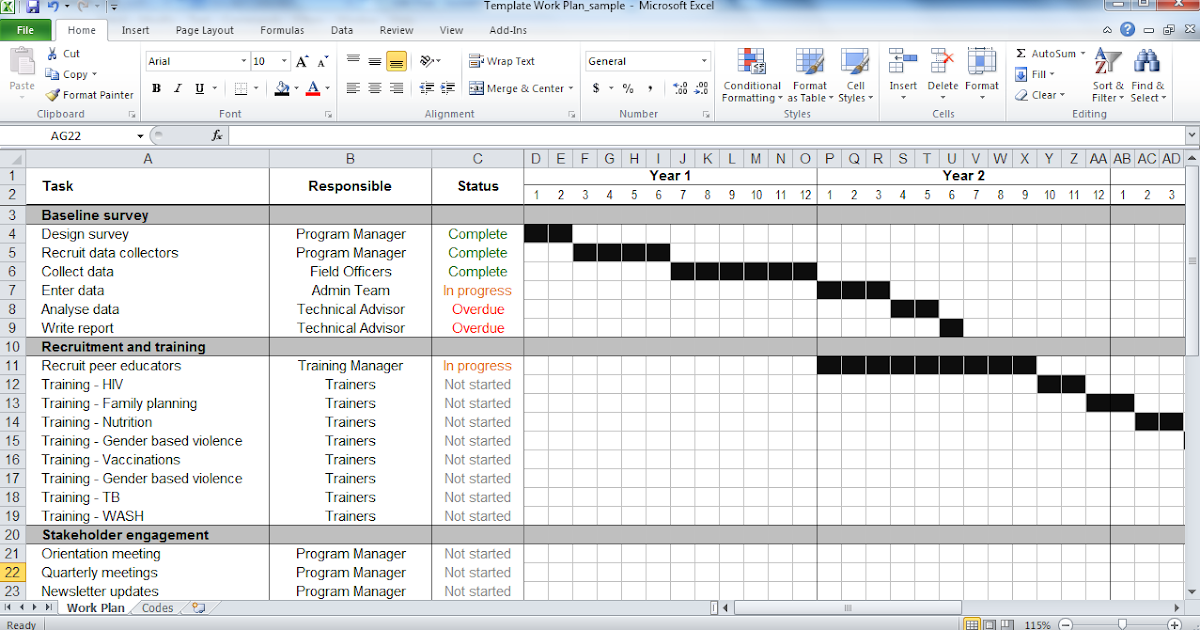1200x630 pixels.
Task: Open the Arial font name dropdown
Action: click(243, 61)
